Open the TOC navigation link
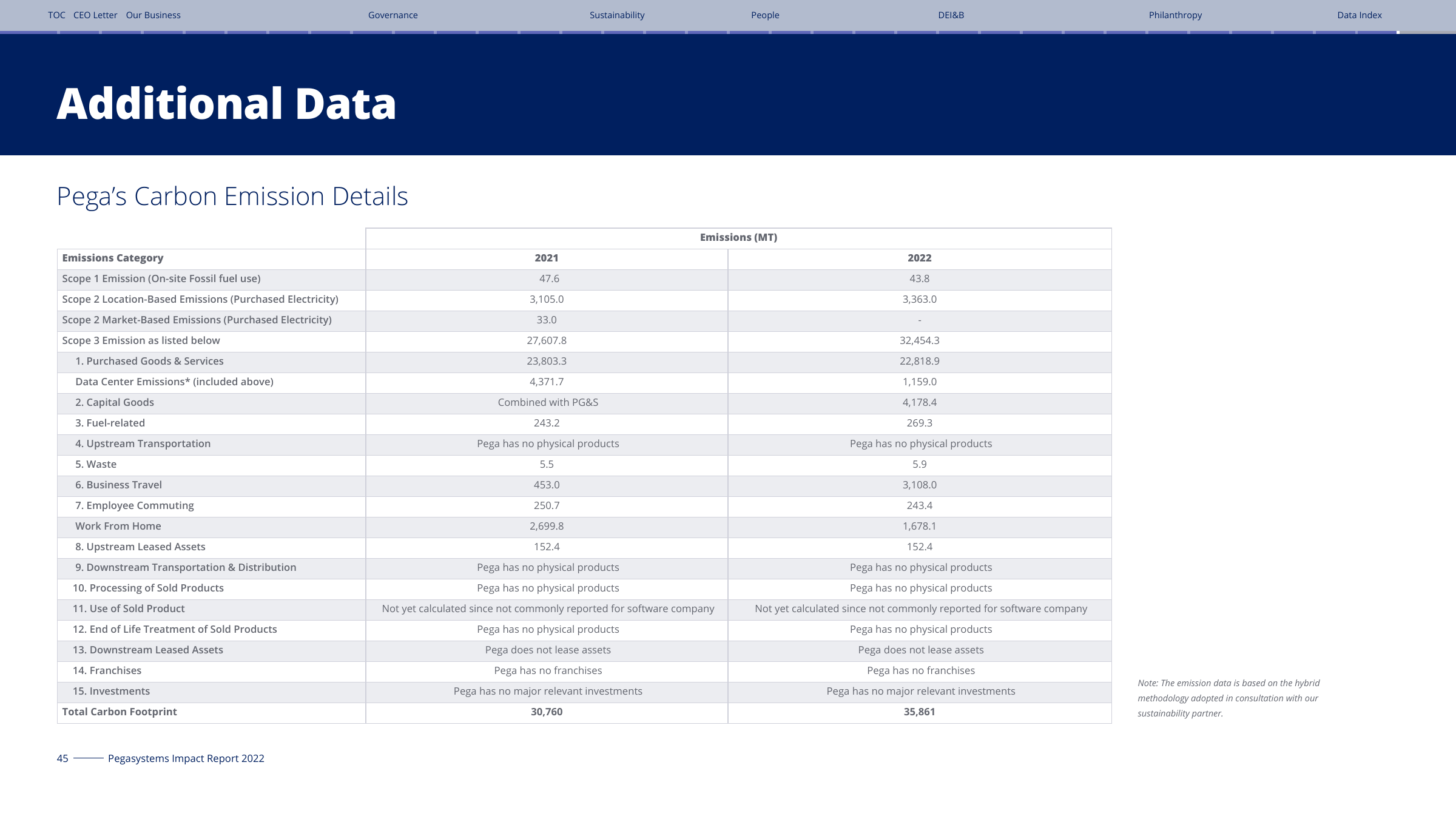 (x=56, y=15)
